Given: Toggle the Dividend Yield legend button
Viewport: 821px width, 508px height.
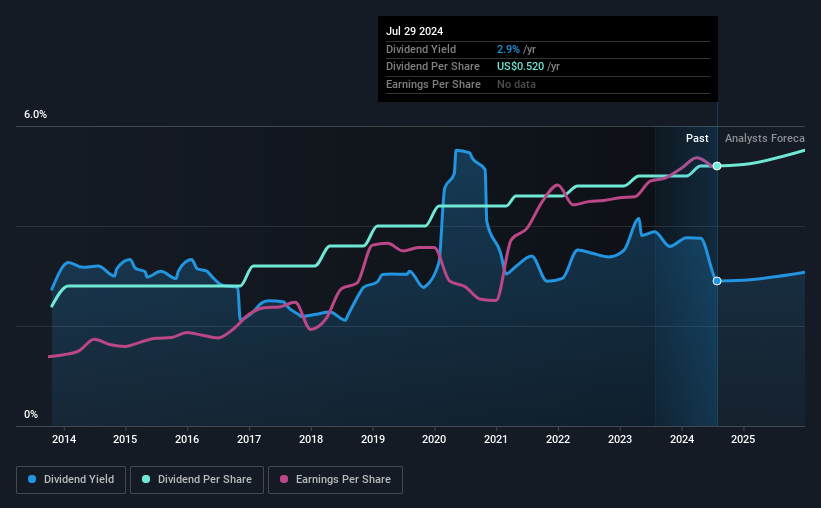Looking at the screenshot, I should click(x=71, y=480).
